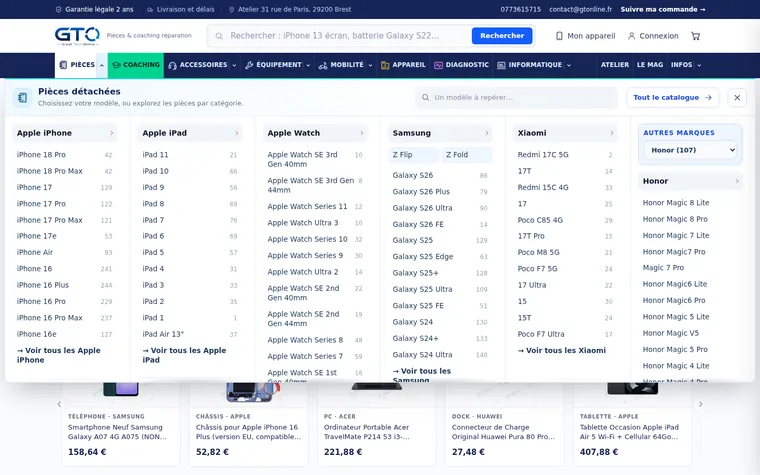Expand the Infos dropdown chevron

[x=699, y=65]
